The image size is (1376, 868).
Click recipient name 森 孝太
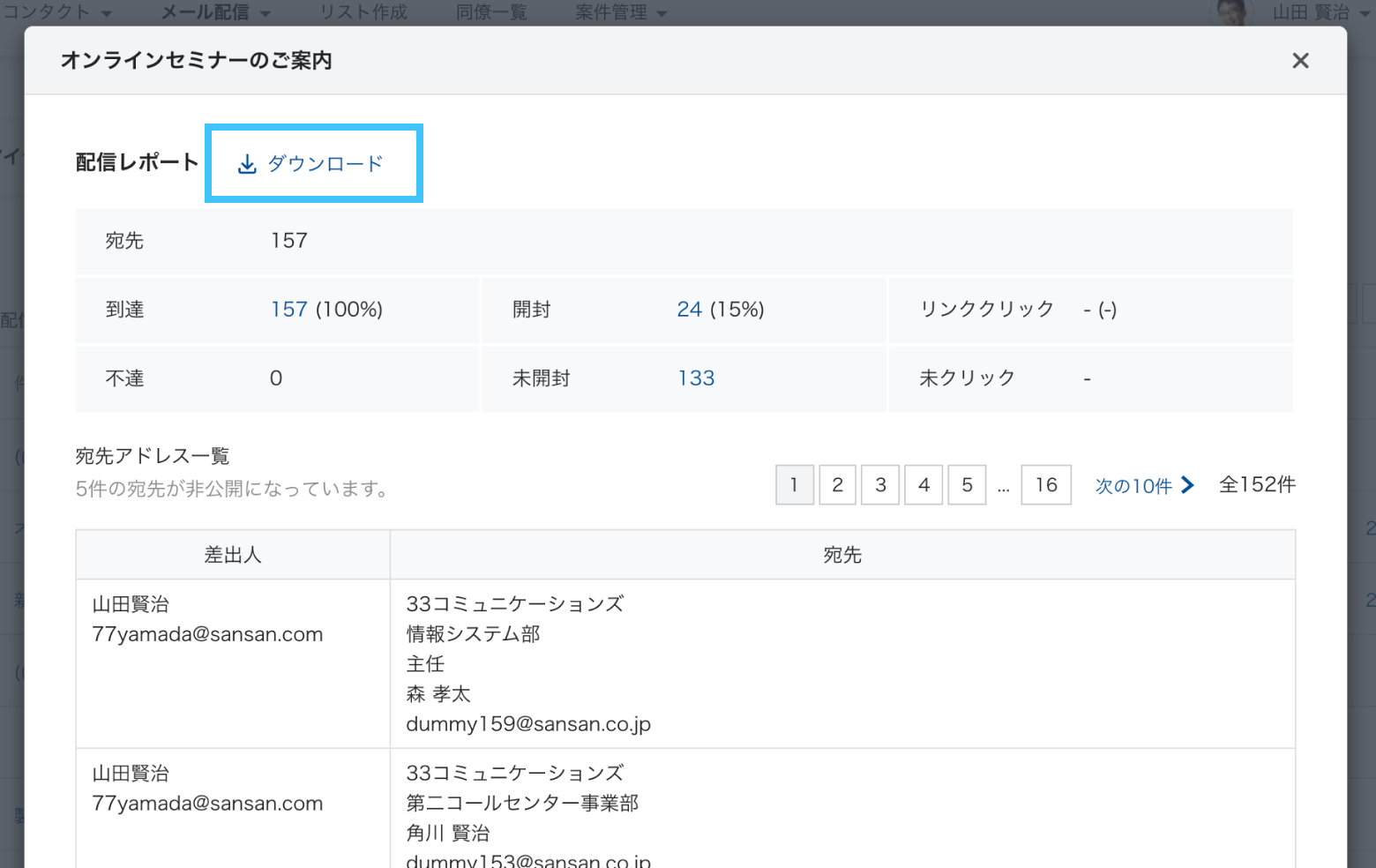click(x=438, y=694)
